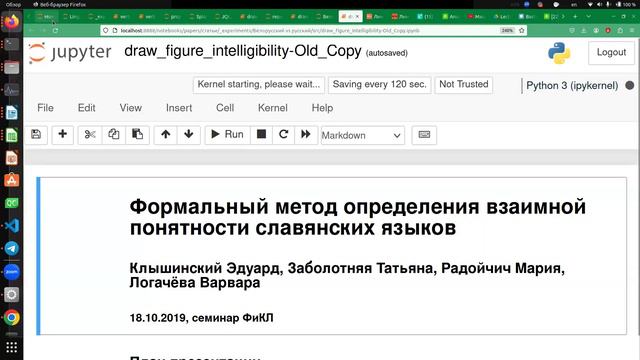The width and height of the screenshot is (640, 360).
Task: Insert a cell below with plus icon
Action: pos(62,134)
